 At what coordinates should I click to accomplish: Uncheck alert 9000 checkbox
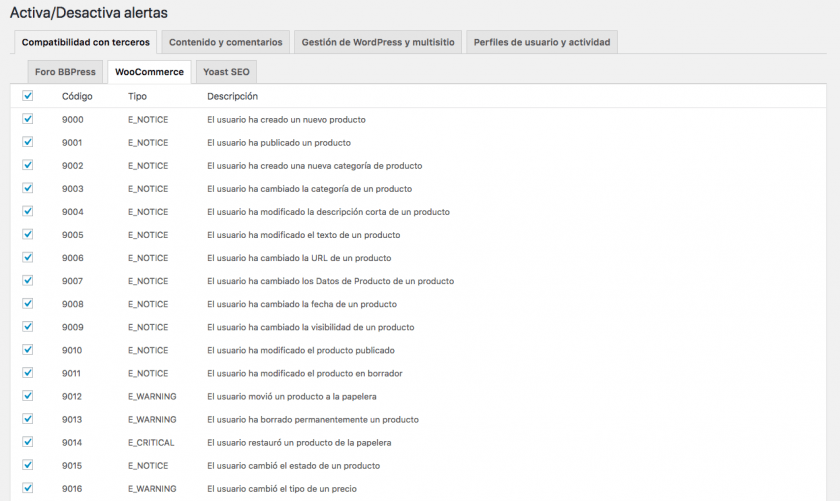pos(28,119)
